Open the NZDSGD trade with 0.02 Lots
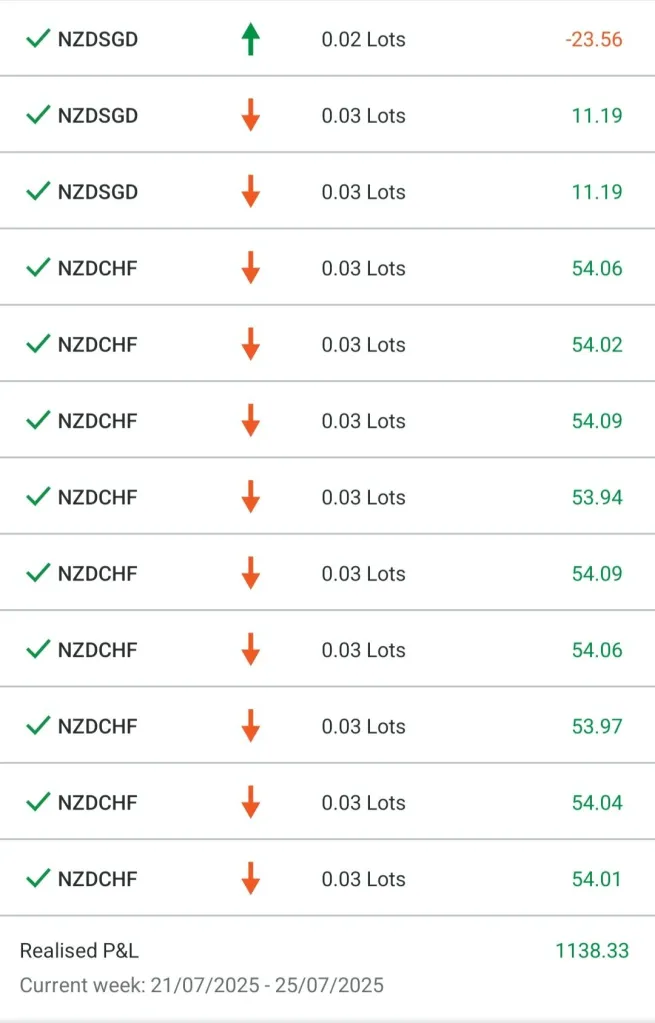The width and height of the screenshot is (655, 1023). 98,39
